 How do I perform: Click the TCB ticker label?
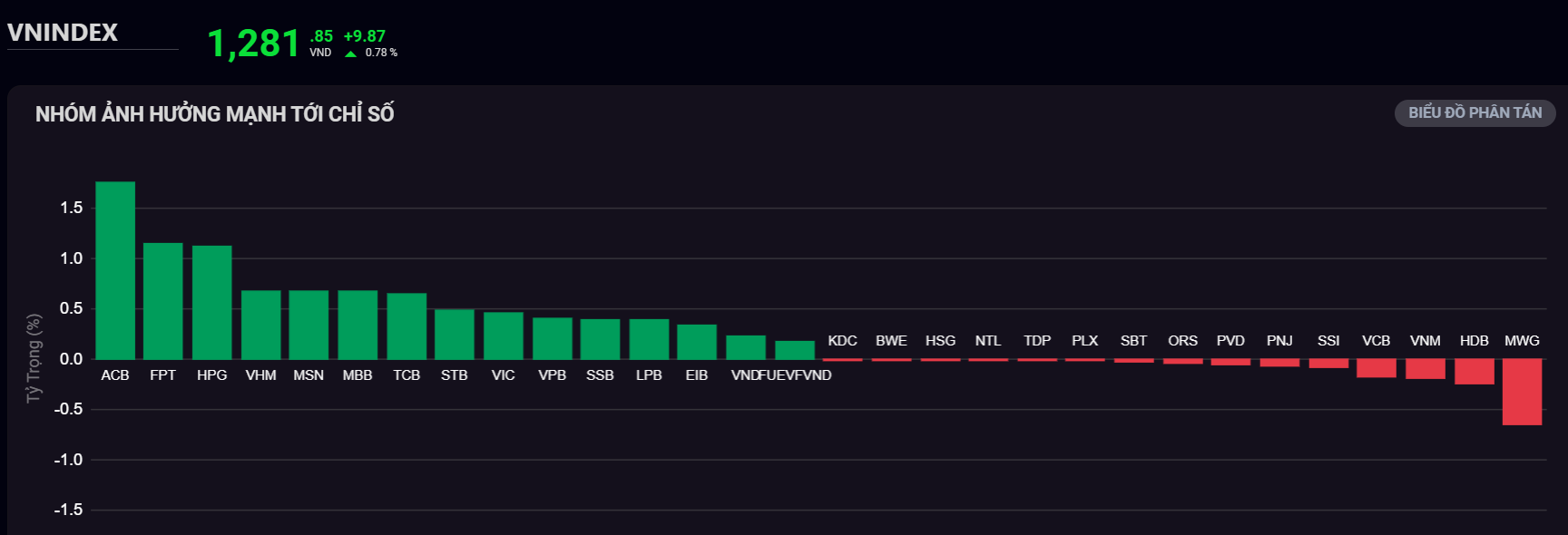(407, 375)
